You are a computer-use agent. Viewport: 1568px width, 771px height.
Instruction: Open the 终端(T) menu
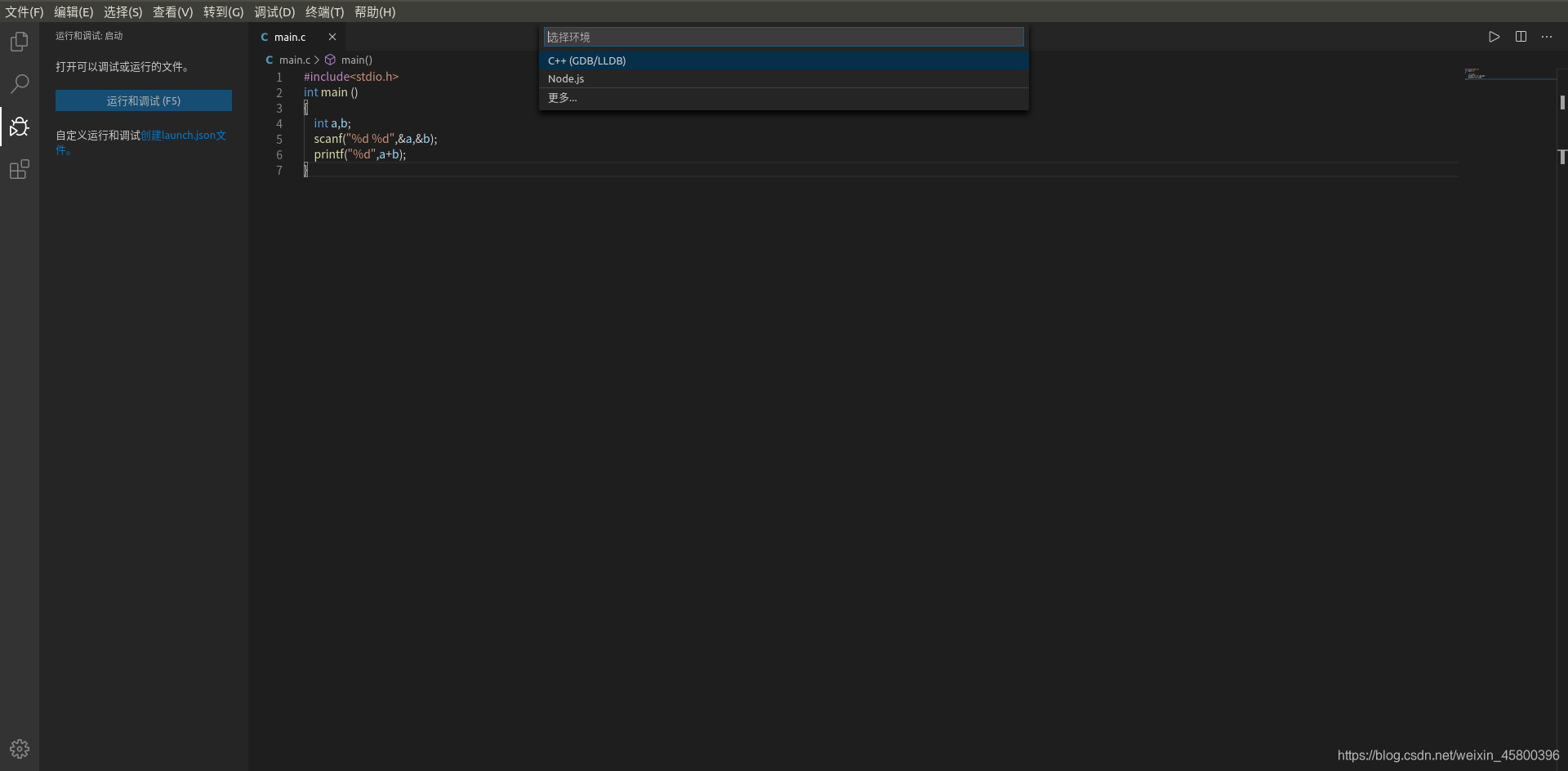(324, 11)
